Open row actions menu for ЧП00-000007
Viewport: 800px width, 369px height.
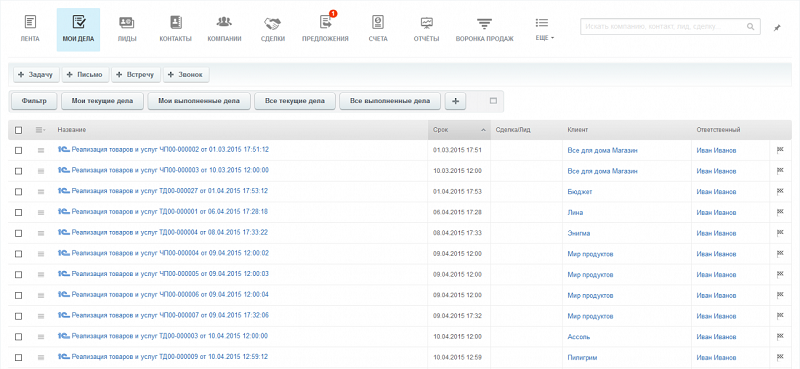[41, 316]
